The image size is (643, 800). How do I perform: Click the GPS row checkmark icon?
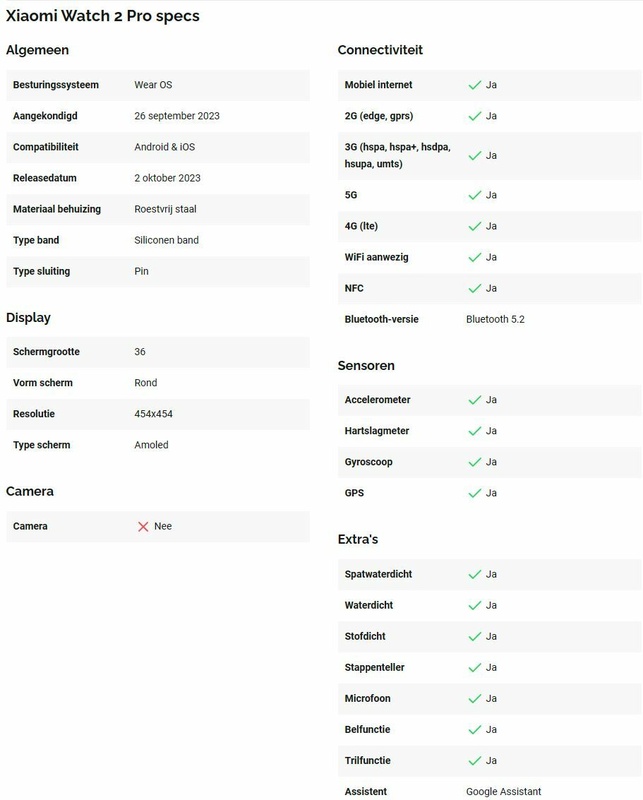point(475,493)
